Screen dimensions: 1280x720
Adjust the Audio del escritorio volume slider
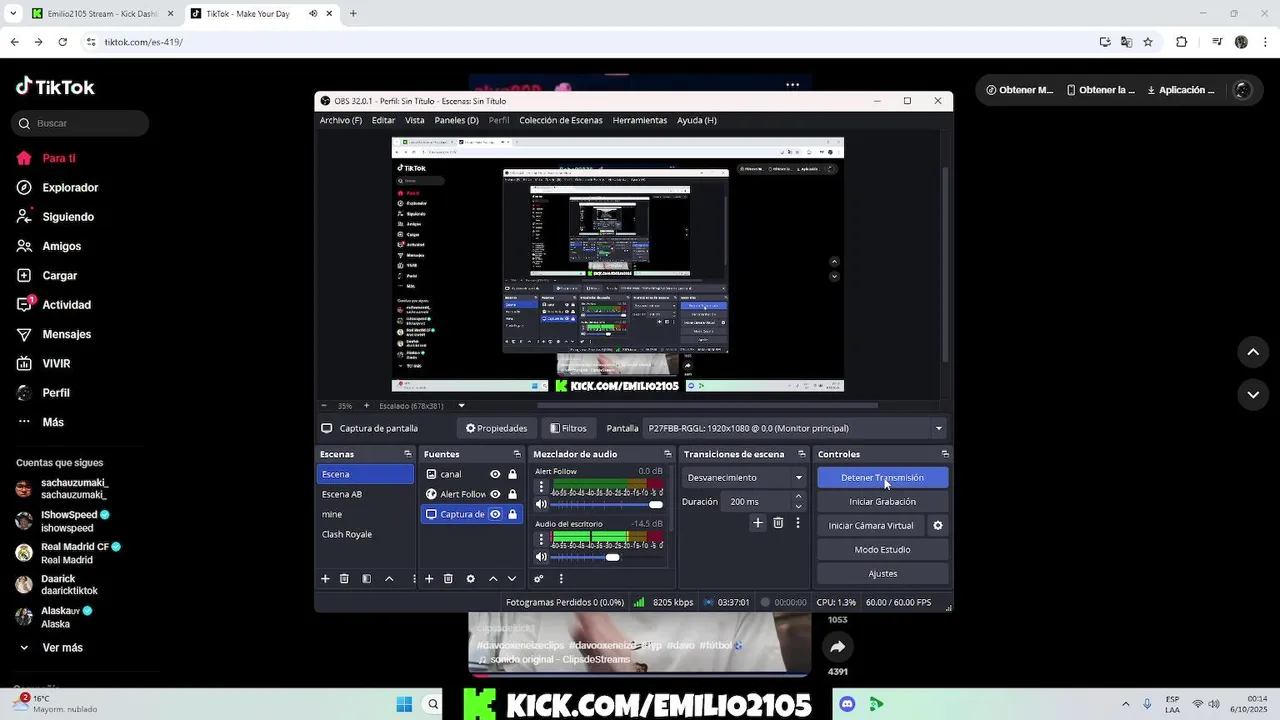(x=608, y=557)
